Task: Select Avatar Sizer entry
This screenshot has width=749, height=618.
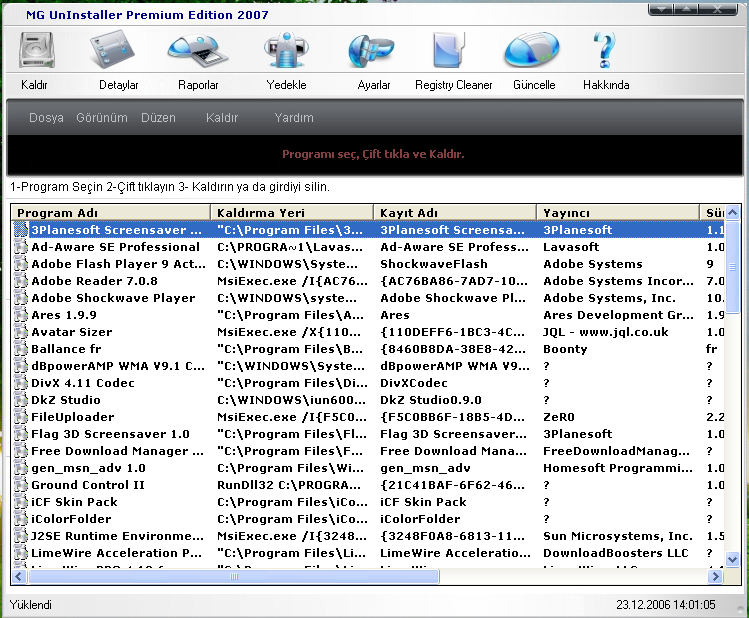Action: [x=368, y=332]
